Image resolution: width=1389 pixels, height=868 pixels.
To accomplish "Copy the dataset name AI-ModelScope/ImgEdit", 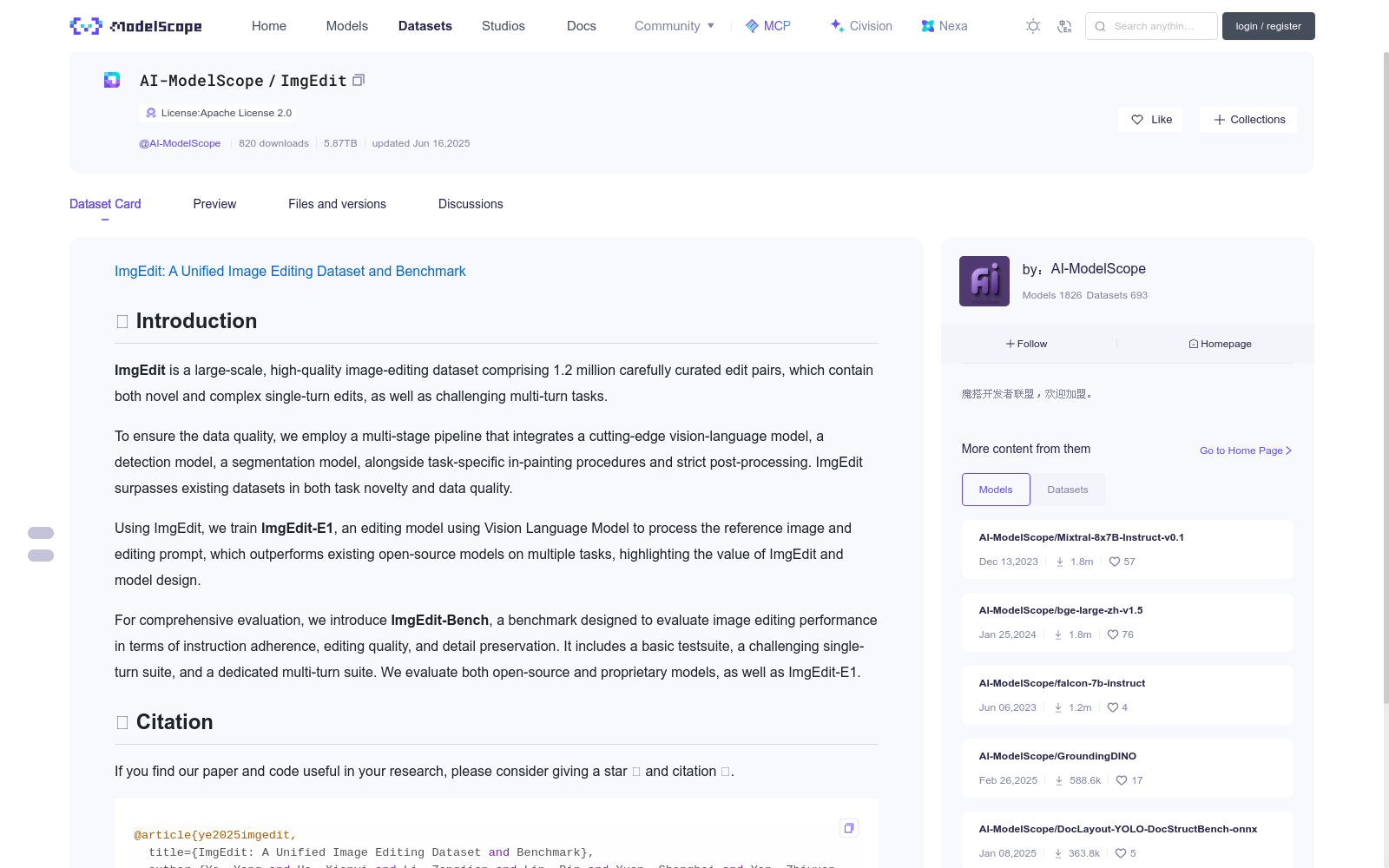I will point(359,80).
